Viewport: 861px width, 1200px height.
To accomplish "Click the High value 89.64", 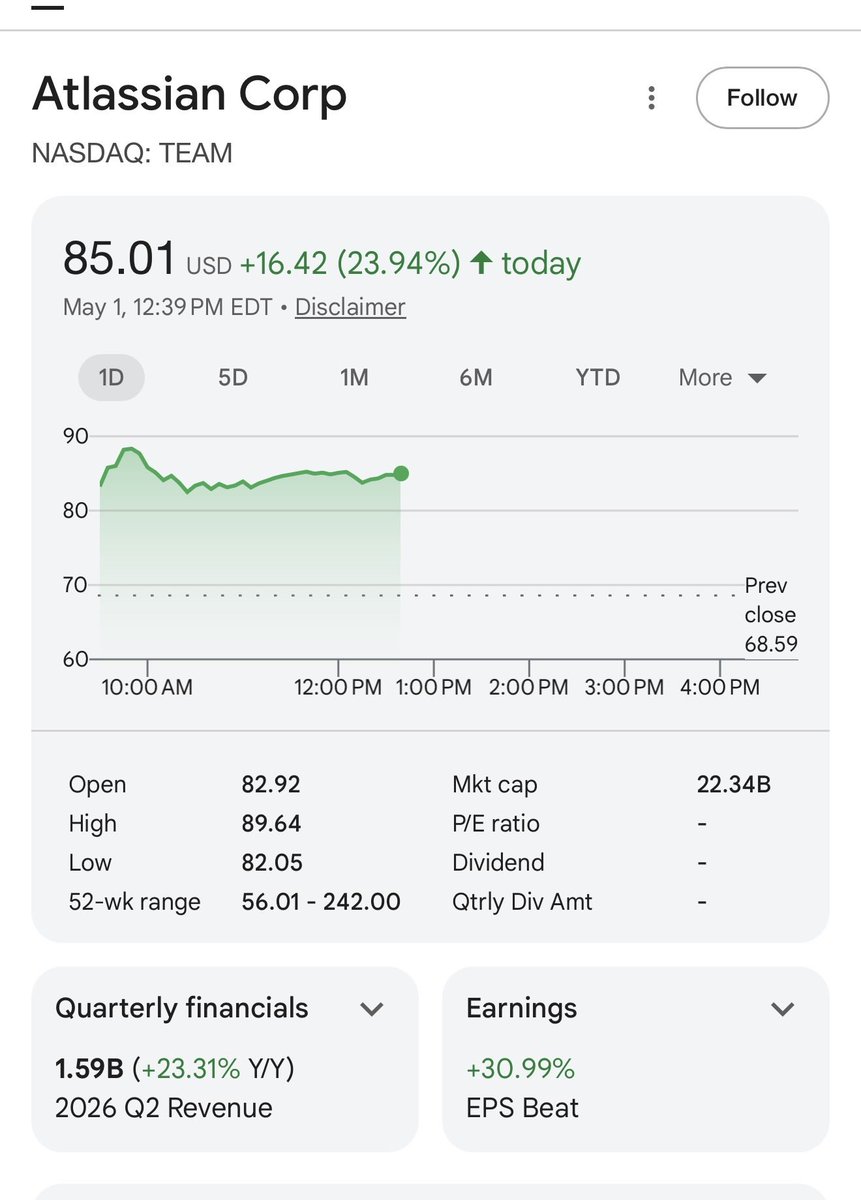I will pos(271,824).
